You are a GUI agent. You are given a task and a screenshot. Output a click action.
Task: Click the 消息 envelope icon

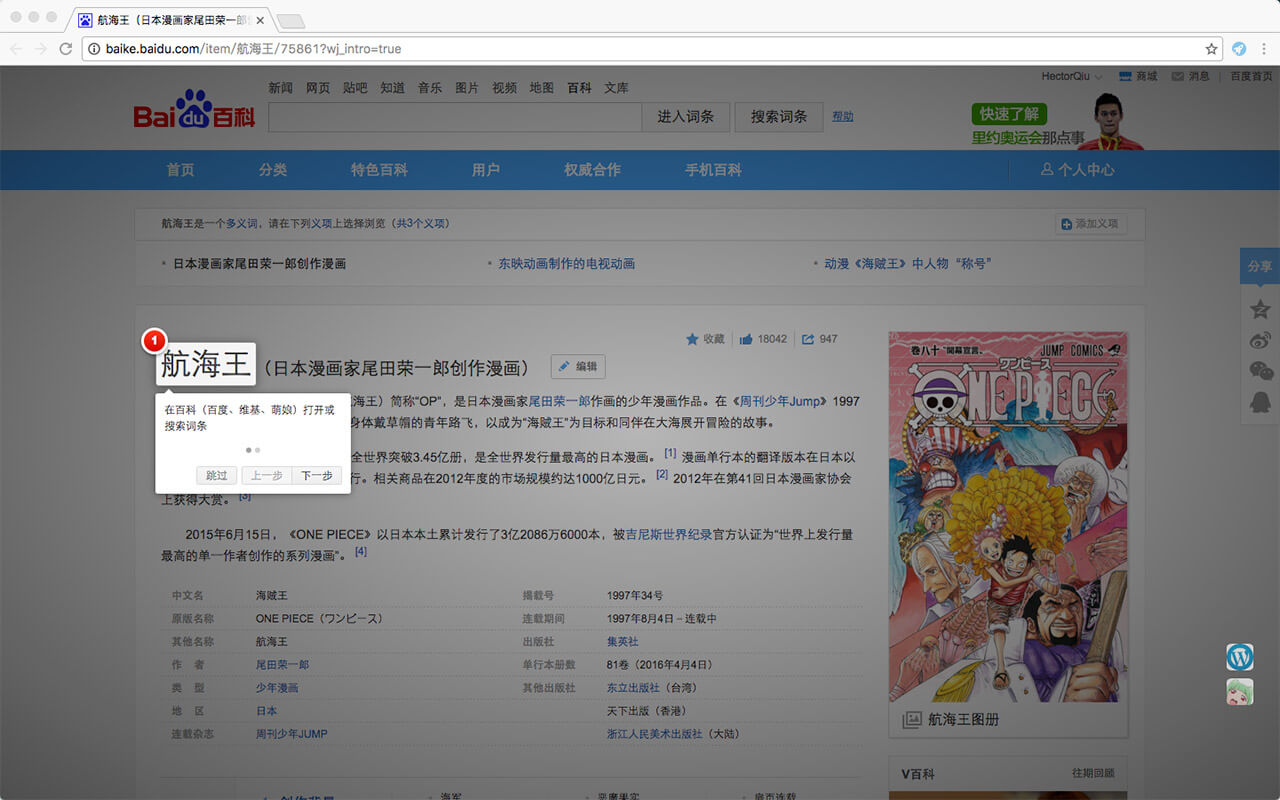[x=1177, y=76]
